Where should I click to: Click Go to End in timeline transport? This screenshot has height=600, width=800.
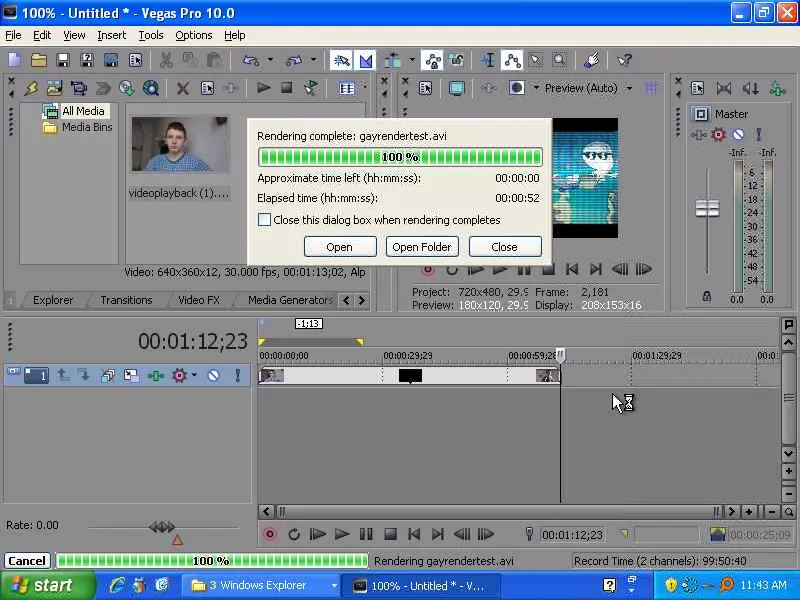(x=438, y=534)
